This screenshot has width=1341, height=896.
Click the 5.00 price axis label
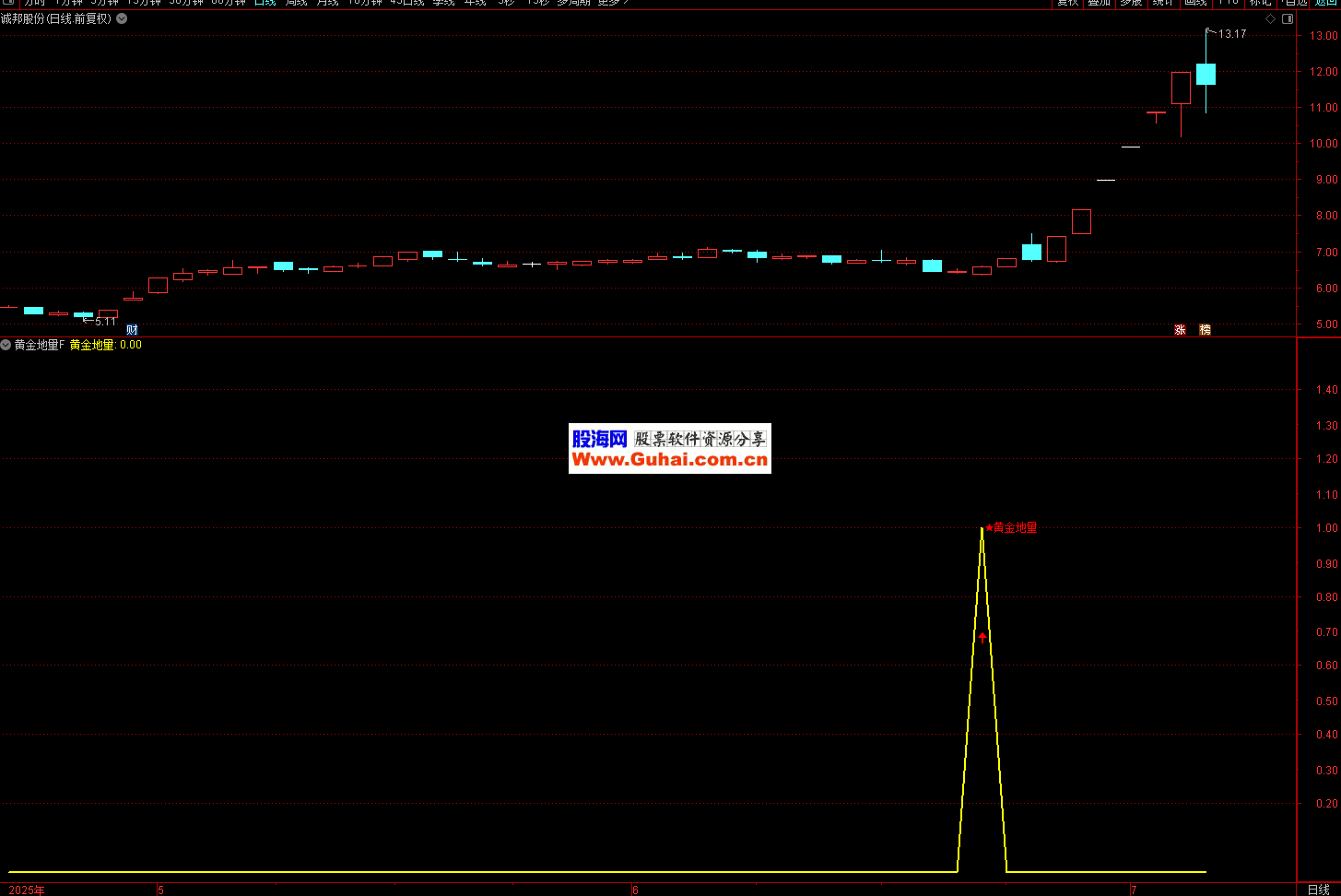[x=1326, y=324]
